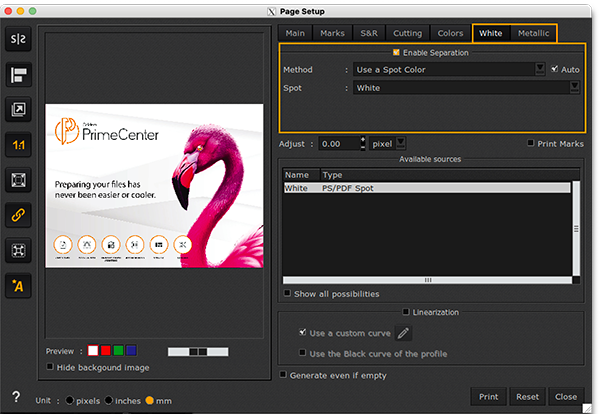Expand the Spot color dropdown

pos(575,88)
